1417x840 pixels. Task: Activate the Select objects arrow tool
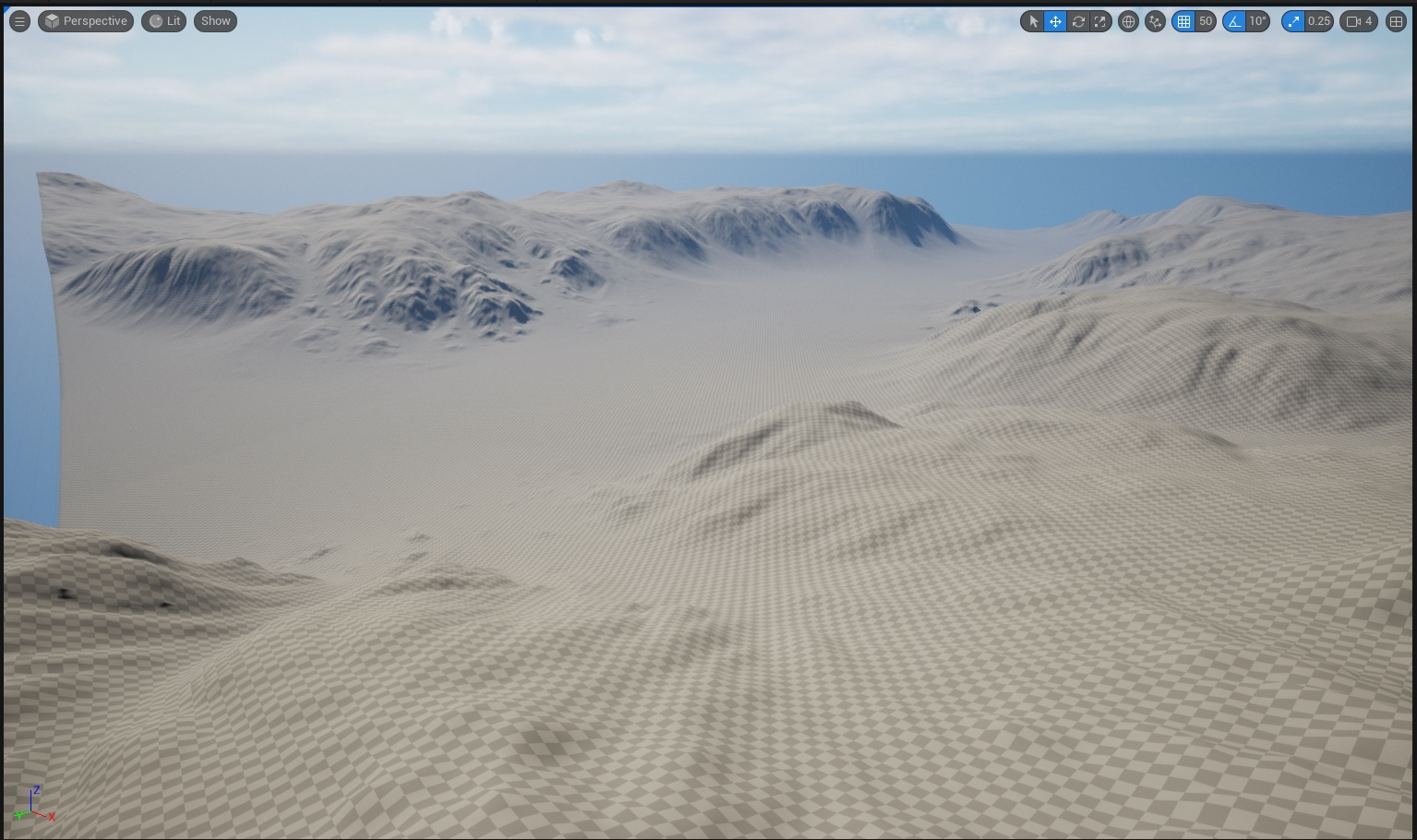tap(1033, 21)
